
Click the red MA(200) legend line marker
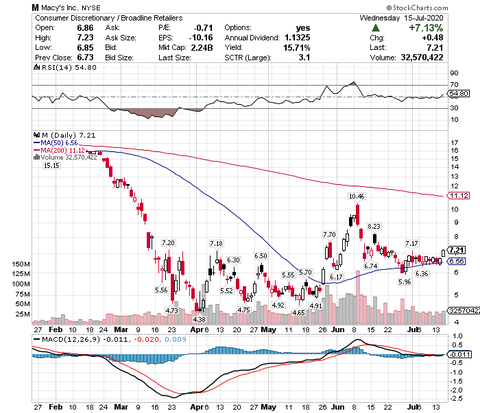36,151
